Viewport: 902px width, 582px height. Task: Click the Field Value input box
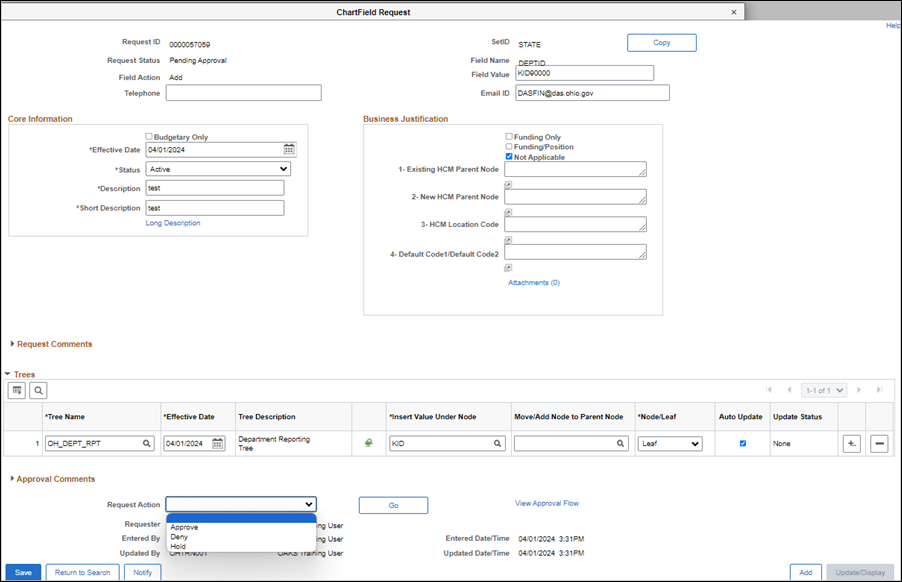[x=584, y=73]
